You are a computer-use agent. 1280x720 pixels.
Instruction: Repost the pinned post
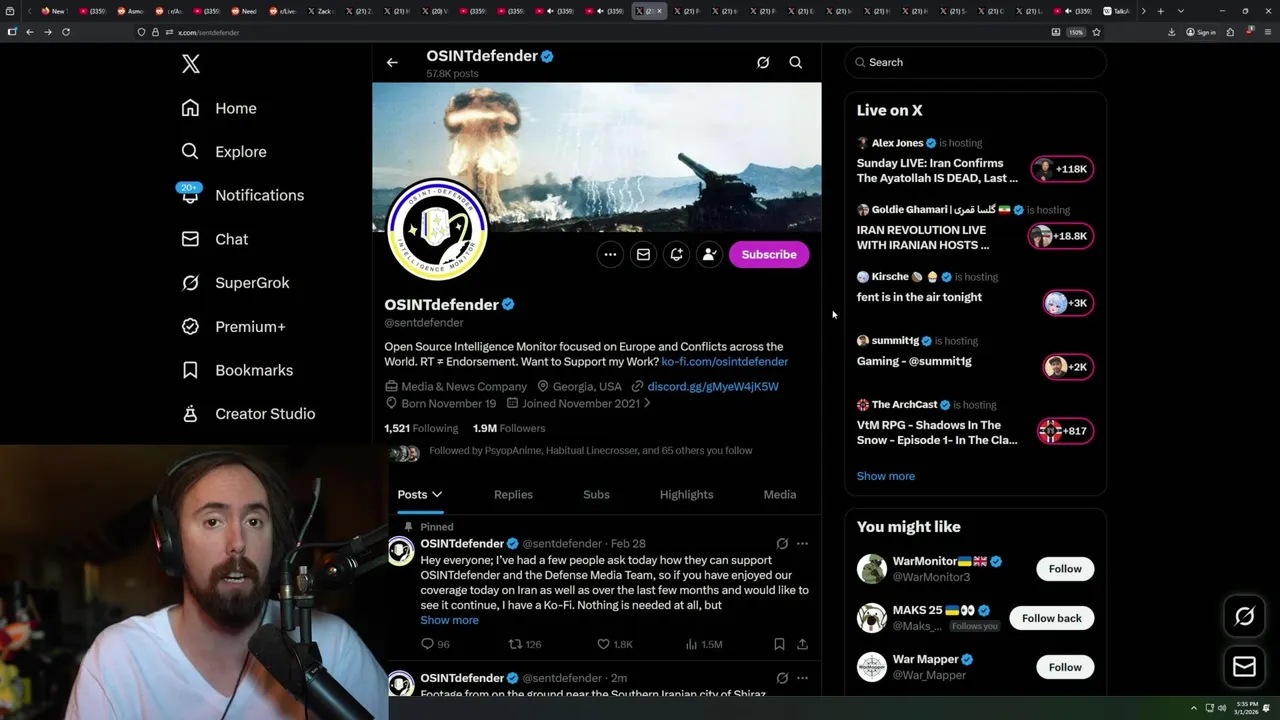coord(525,645)
